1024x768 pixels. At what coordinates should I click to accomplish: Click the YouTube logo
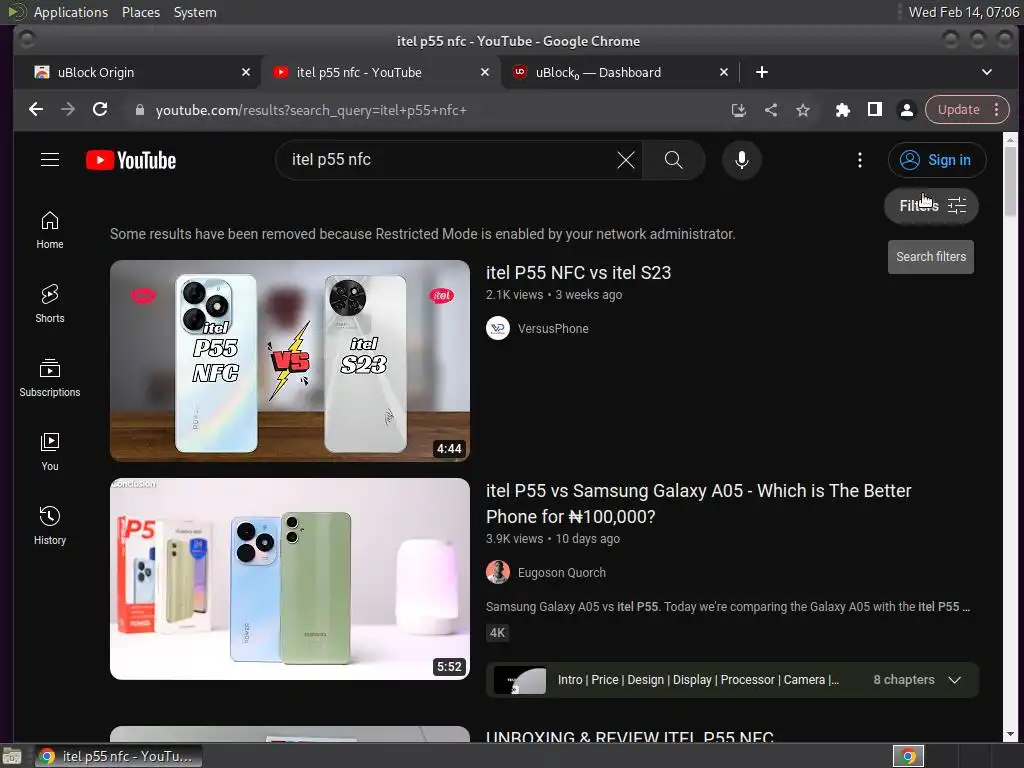click(x=131, y=160)
